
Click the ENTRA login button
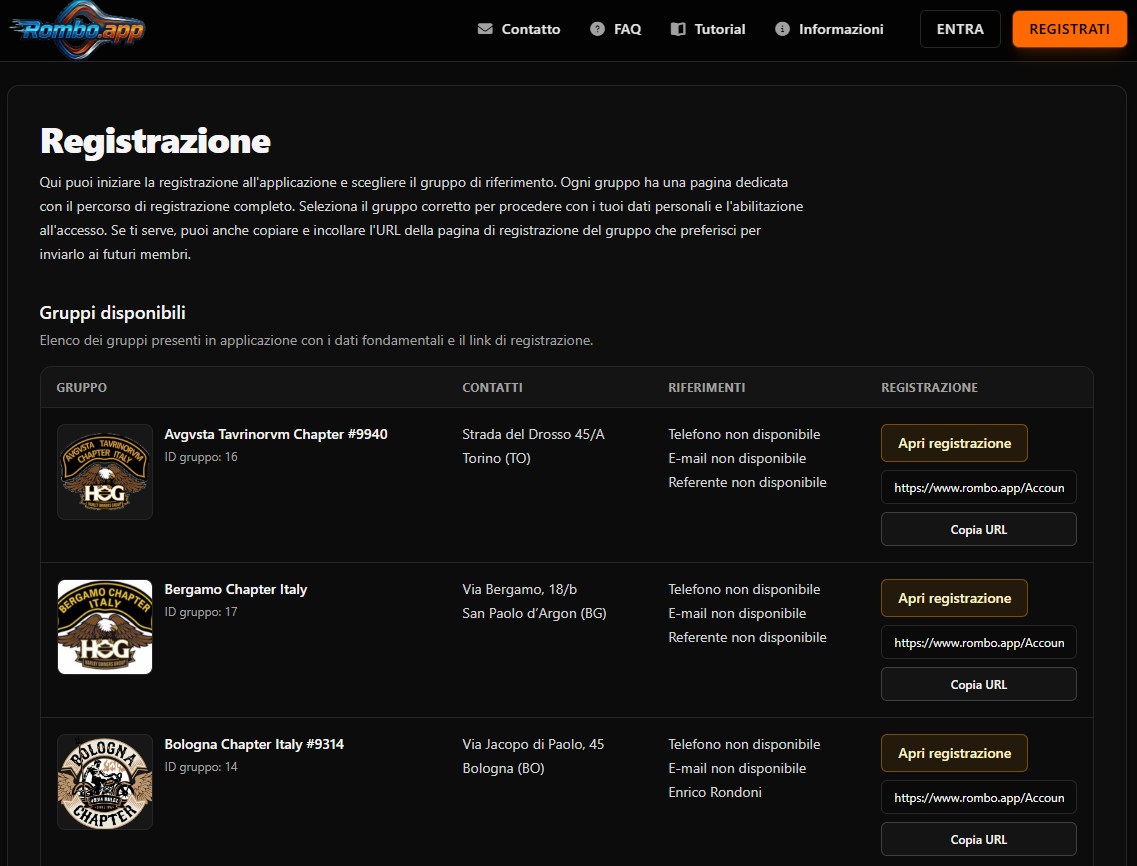point(960,29)
